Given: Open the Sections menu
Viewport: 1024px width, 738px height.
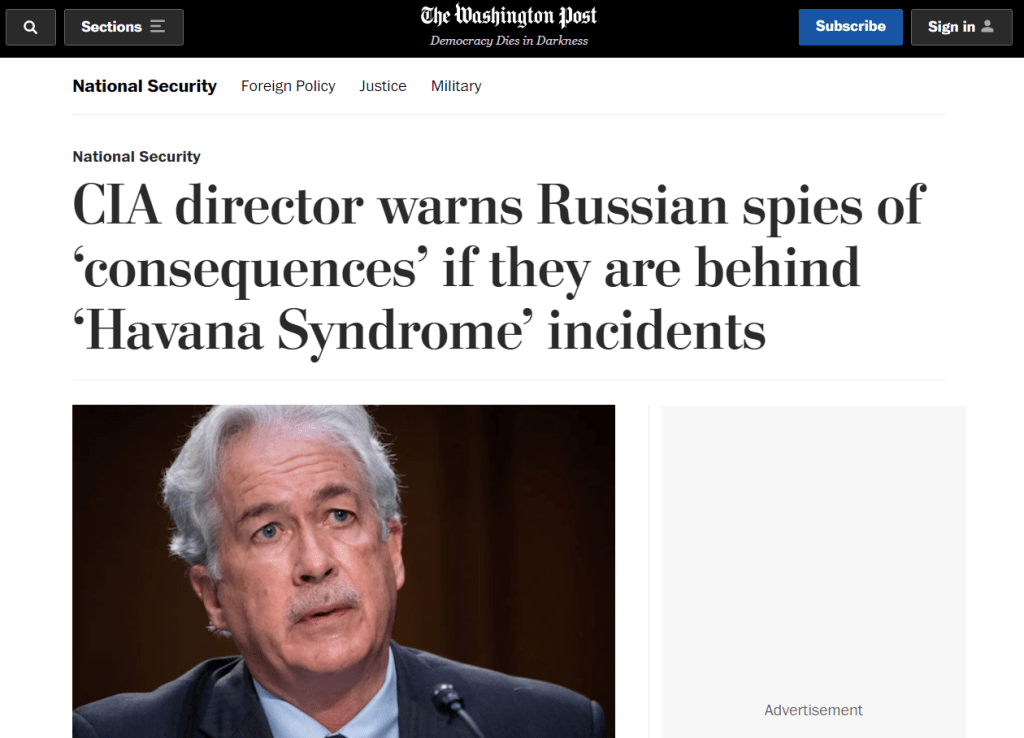Looking at the screenshot, I should (x=123, y=27).
